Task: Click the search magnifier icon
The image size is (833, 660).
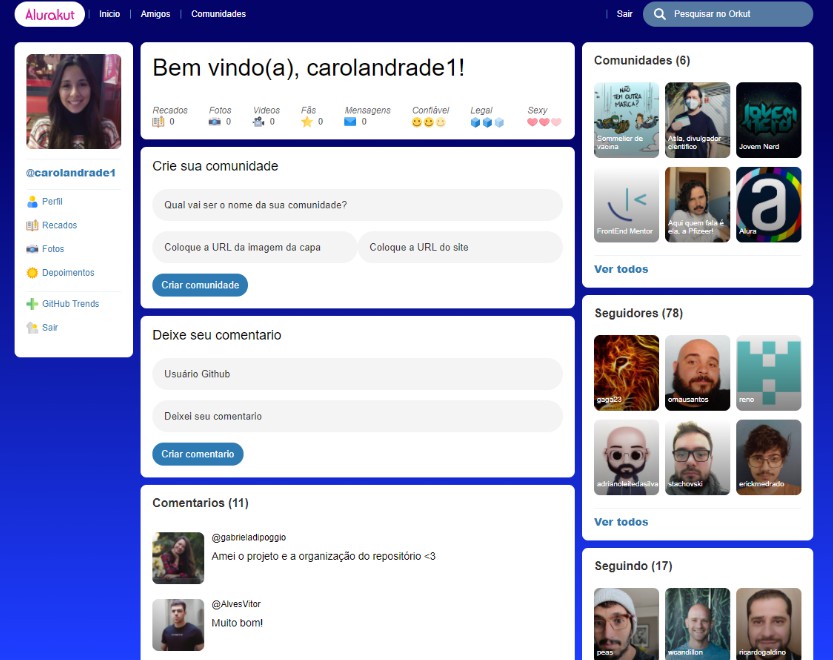Action: 660,14
